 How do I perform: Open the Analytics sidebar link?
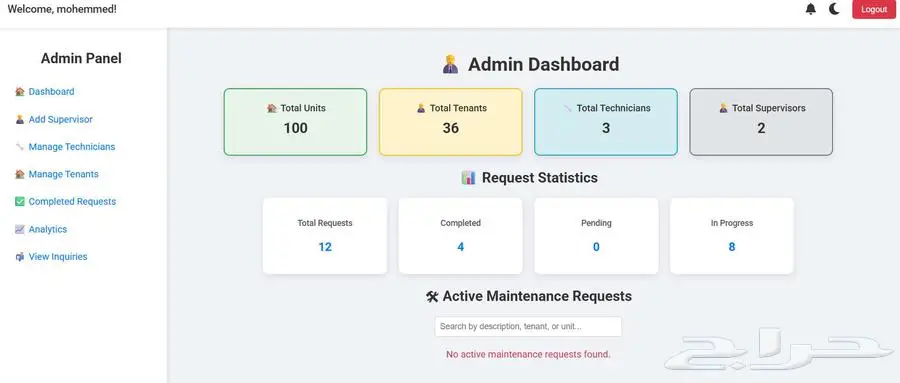click(x=48, y=229)
